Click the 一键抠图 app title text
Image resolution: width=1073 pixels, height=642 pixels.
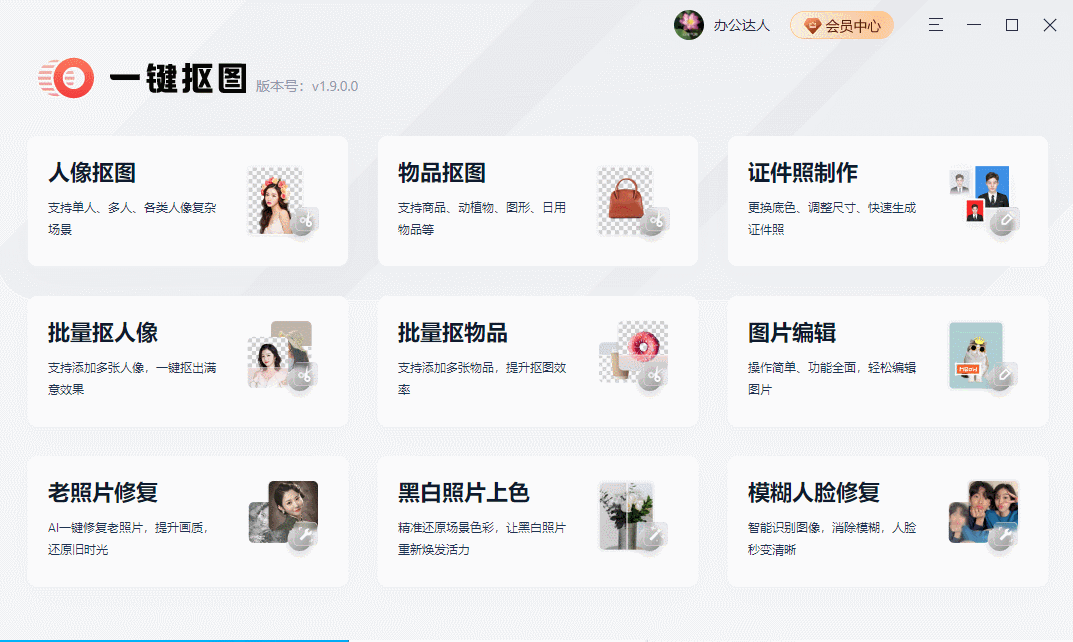click(178, 78)
